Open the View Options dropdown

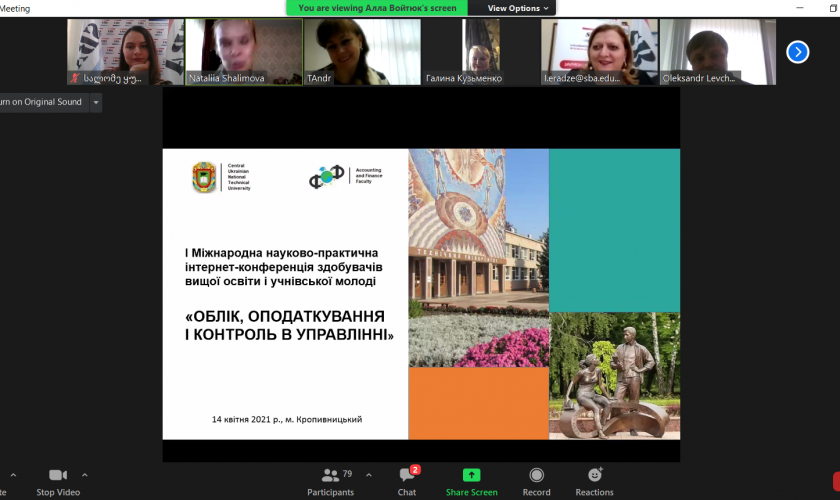[518, 8]
